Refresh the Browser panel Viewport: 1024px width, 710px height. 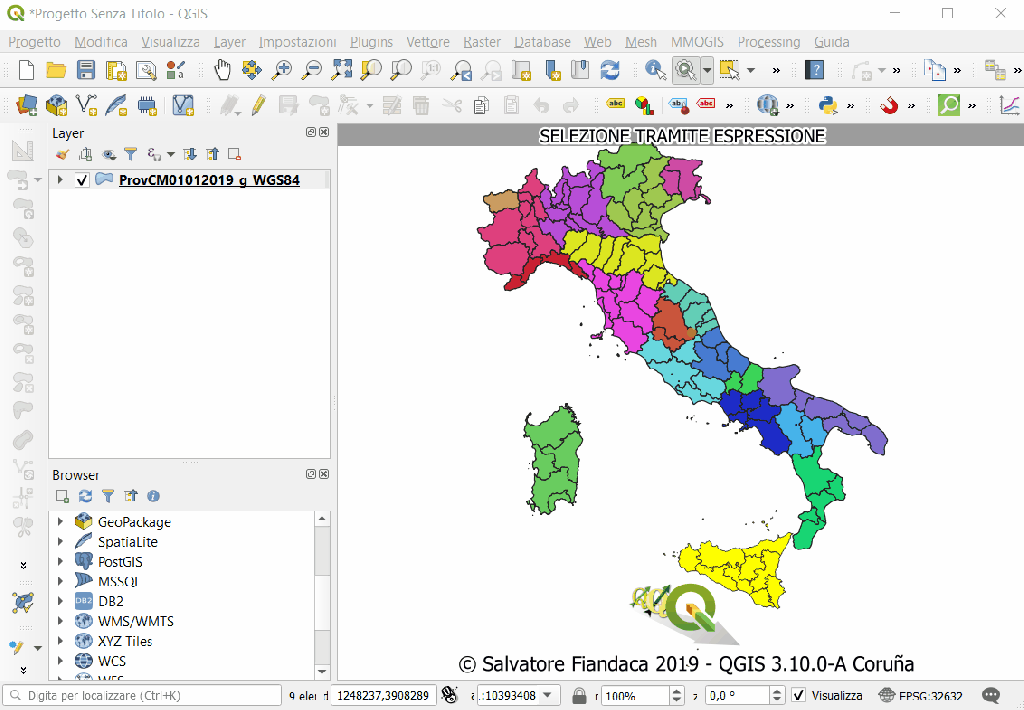point(85,496)
